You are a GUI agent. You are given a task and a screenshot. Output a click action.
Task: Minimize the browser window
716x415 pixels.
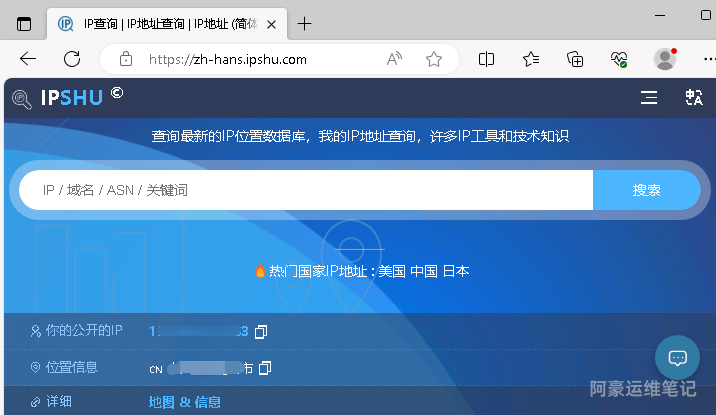click(660, 16)
